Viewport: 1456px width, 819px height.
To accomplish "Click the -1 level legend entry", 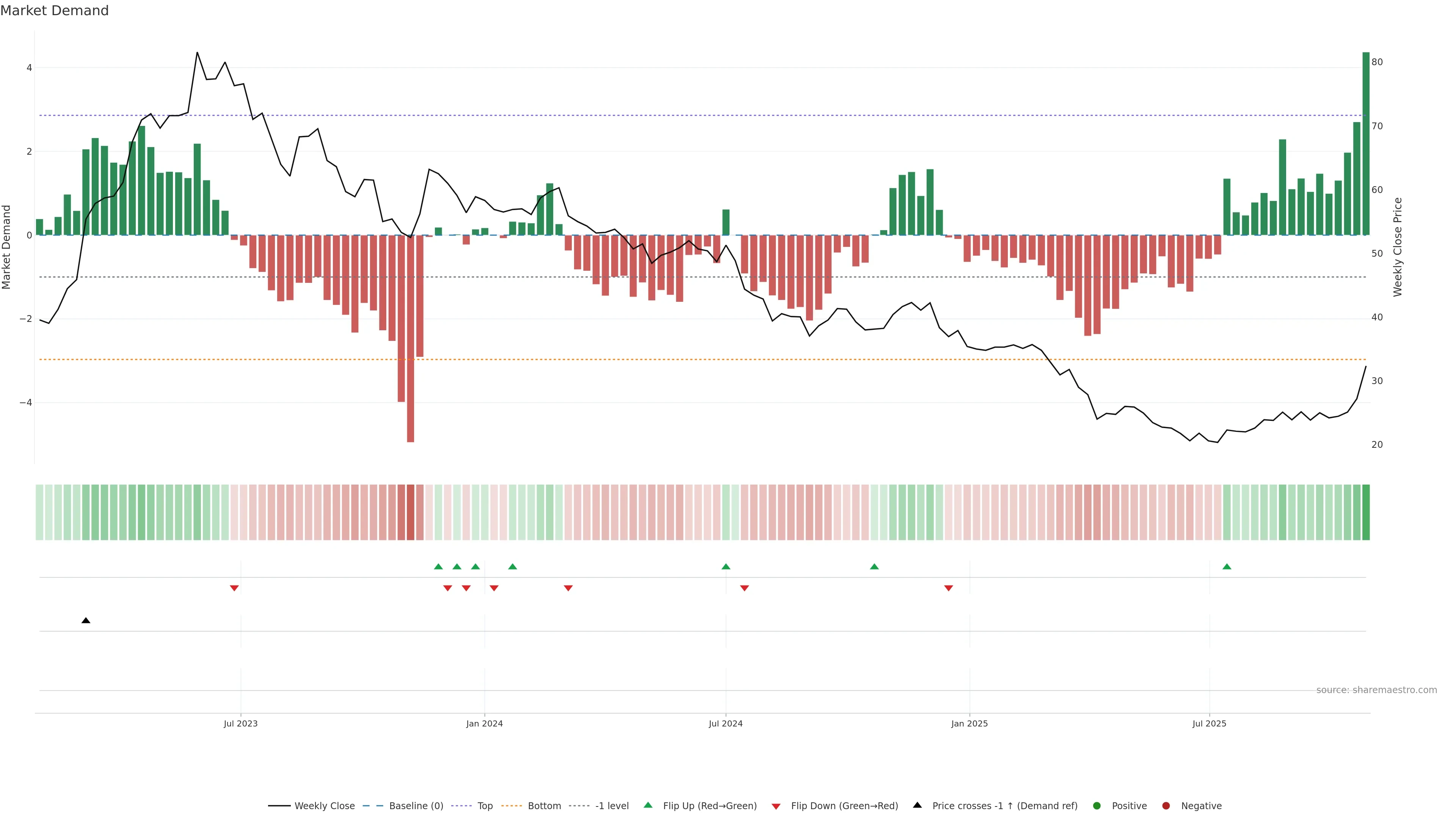I will pyautogui.click(x=612, y=806).
